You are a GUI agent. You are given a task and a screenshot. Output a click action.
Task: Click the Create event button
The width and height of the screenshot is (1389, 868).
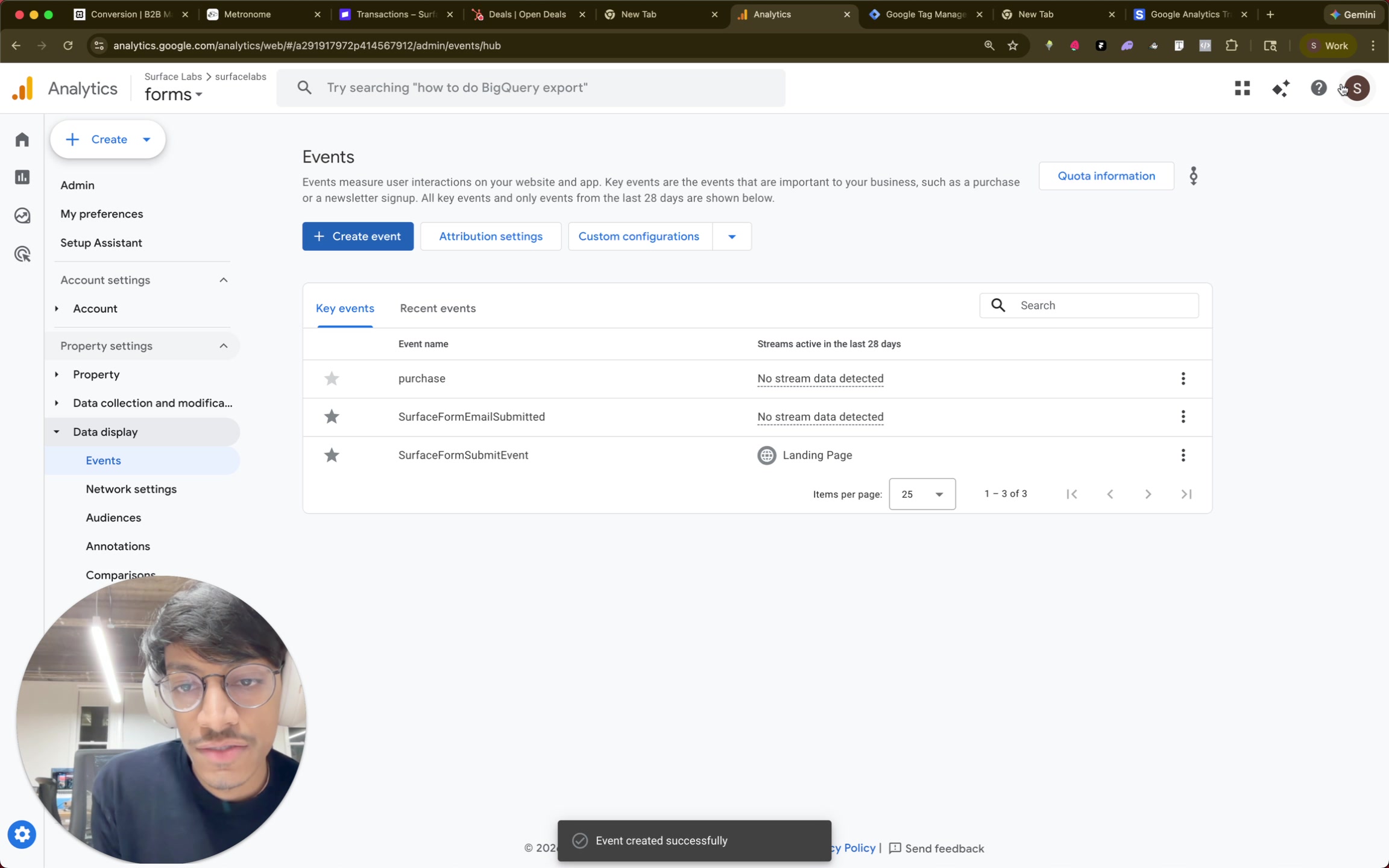point(357,236)
